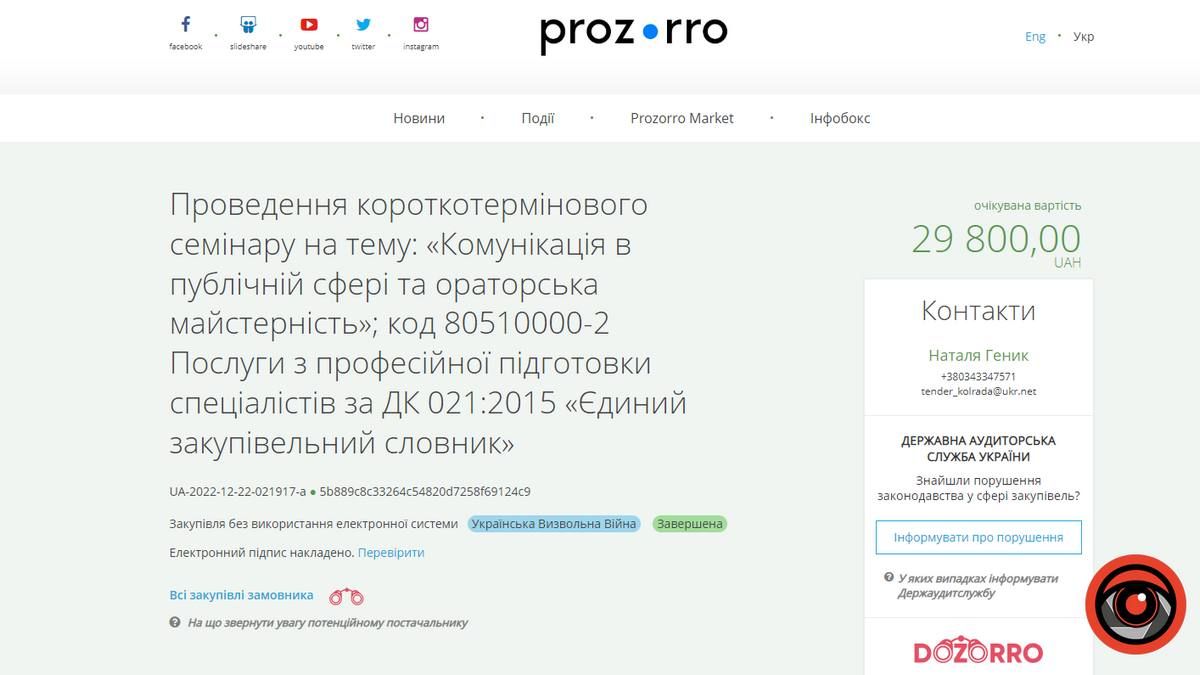The width and height of the screenshot is (1200, 675).
Task: Open the Prozorro Facebook page icon
Action: point(185,23)
